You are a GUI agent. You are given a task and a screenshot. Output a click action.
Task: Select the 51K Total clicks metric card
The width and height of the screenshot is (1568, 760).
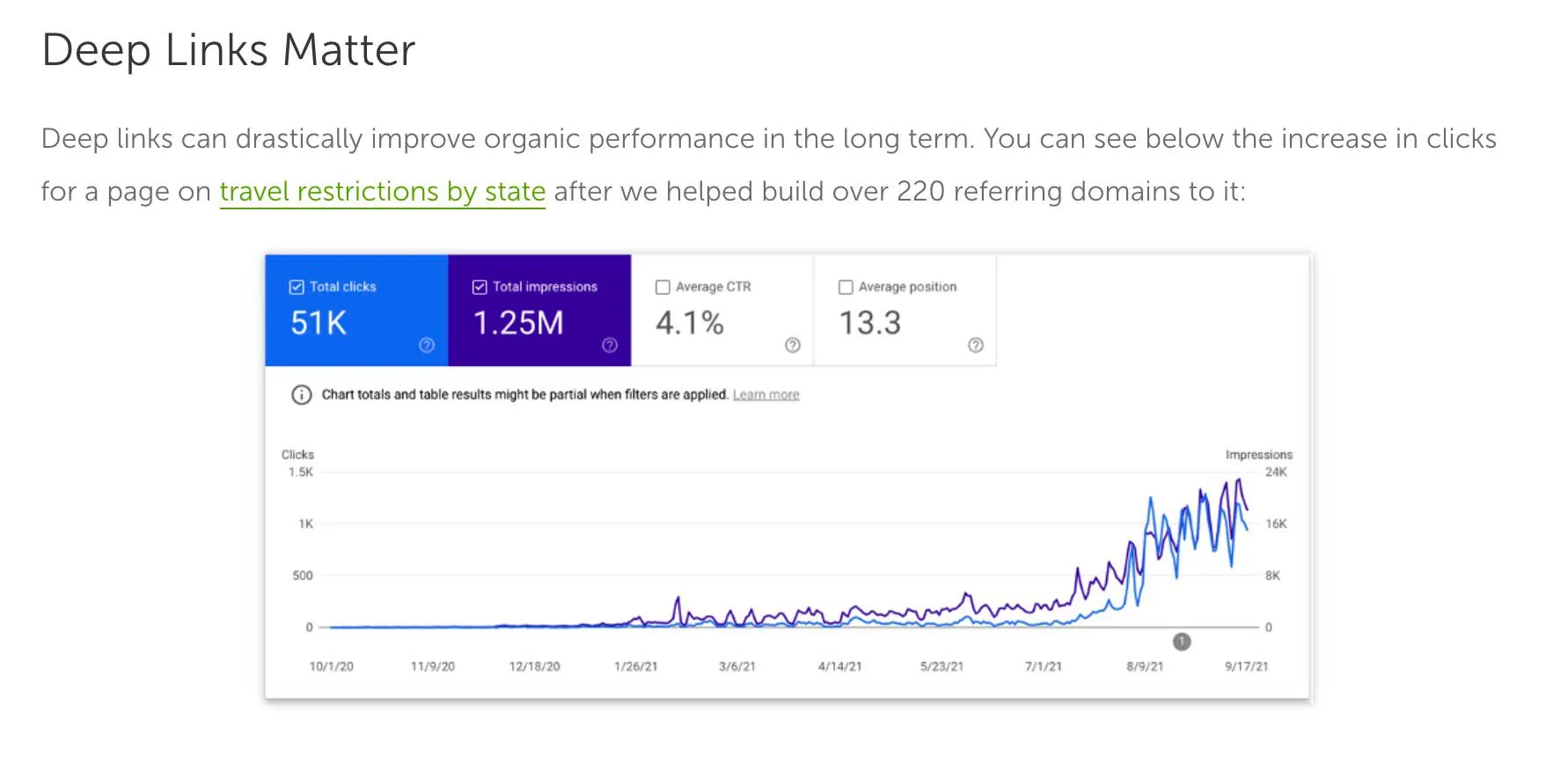(356, 317)
